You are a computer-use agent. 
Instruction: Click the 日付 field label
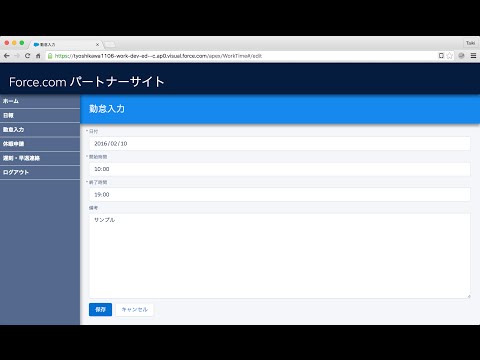(93, 131)
